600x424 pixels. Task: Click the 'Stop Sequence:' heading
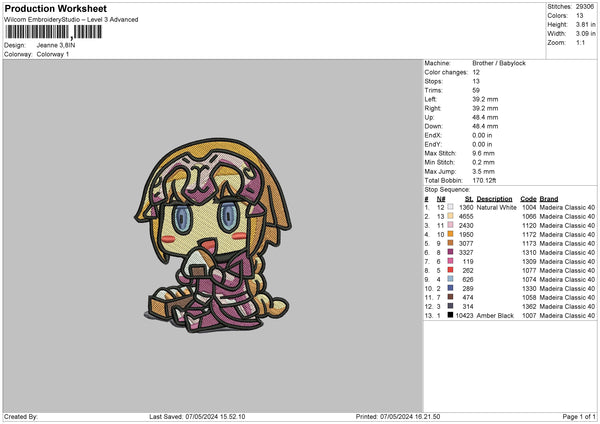pos(447,189)
